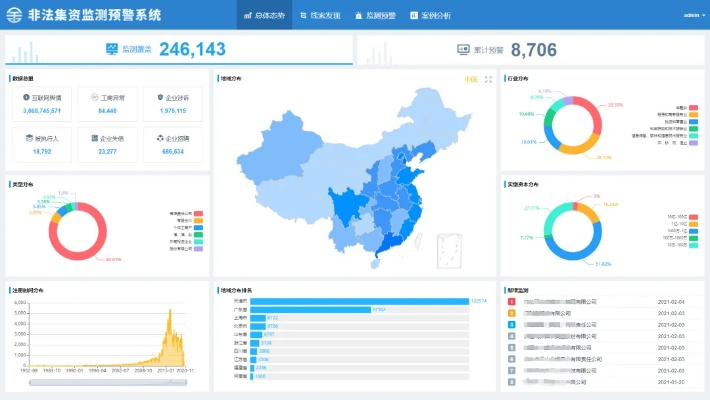Click the 浙江省 ranking bar
The image size is (710, 400).
[x=255, y=343]
